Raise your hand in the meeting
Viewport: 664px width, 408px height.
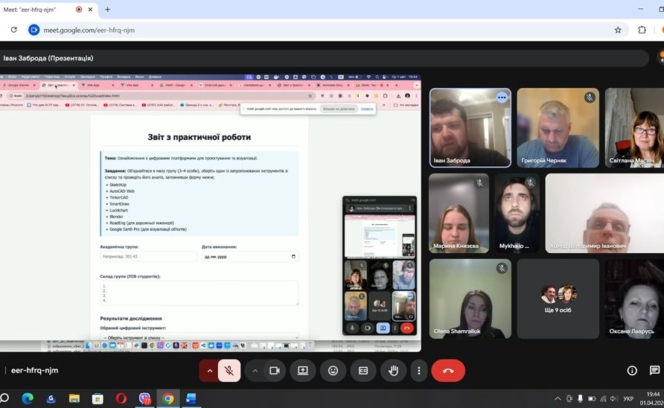click(x=393, y=370)
